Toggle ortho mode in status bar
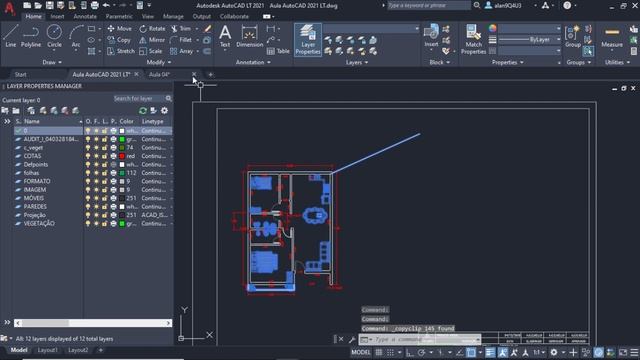 click(410, 352)
